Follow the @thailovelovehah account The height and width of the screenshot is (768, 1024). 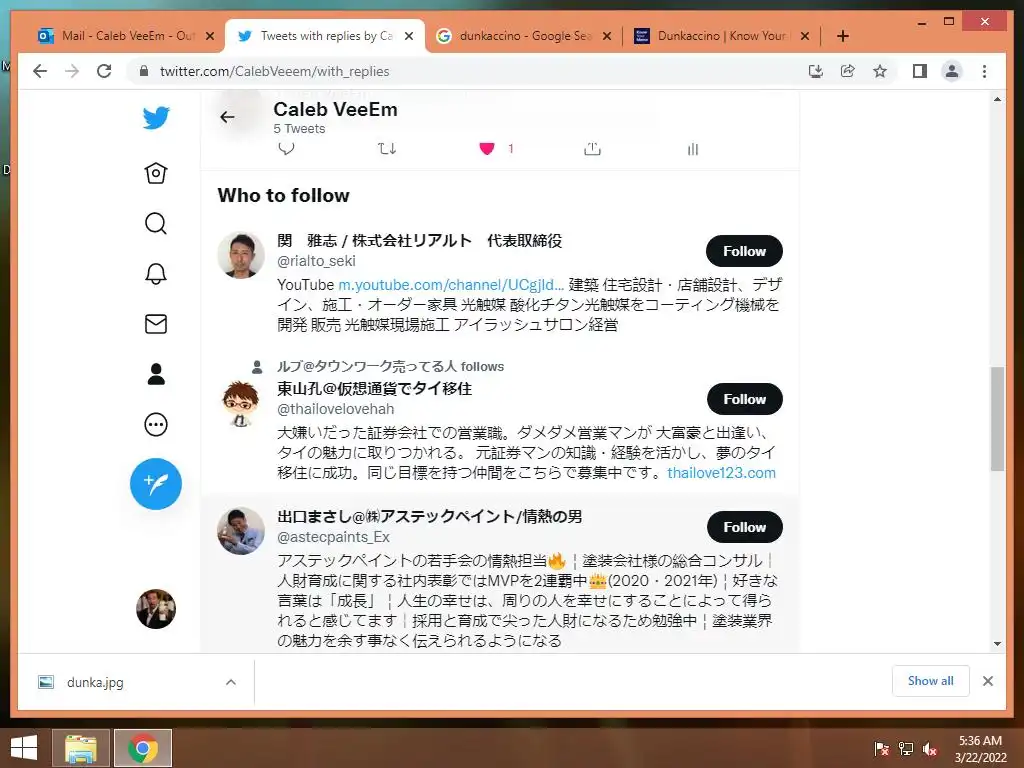coord(744,399)
